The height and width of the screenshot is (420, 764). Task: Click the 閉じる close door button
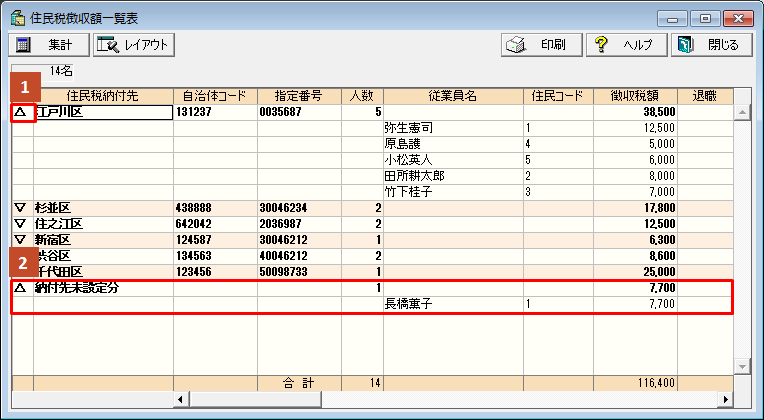coord(708,45)
